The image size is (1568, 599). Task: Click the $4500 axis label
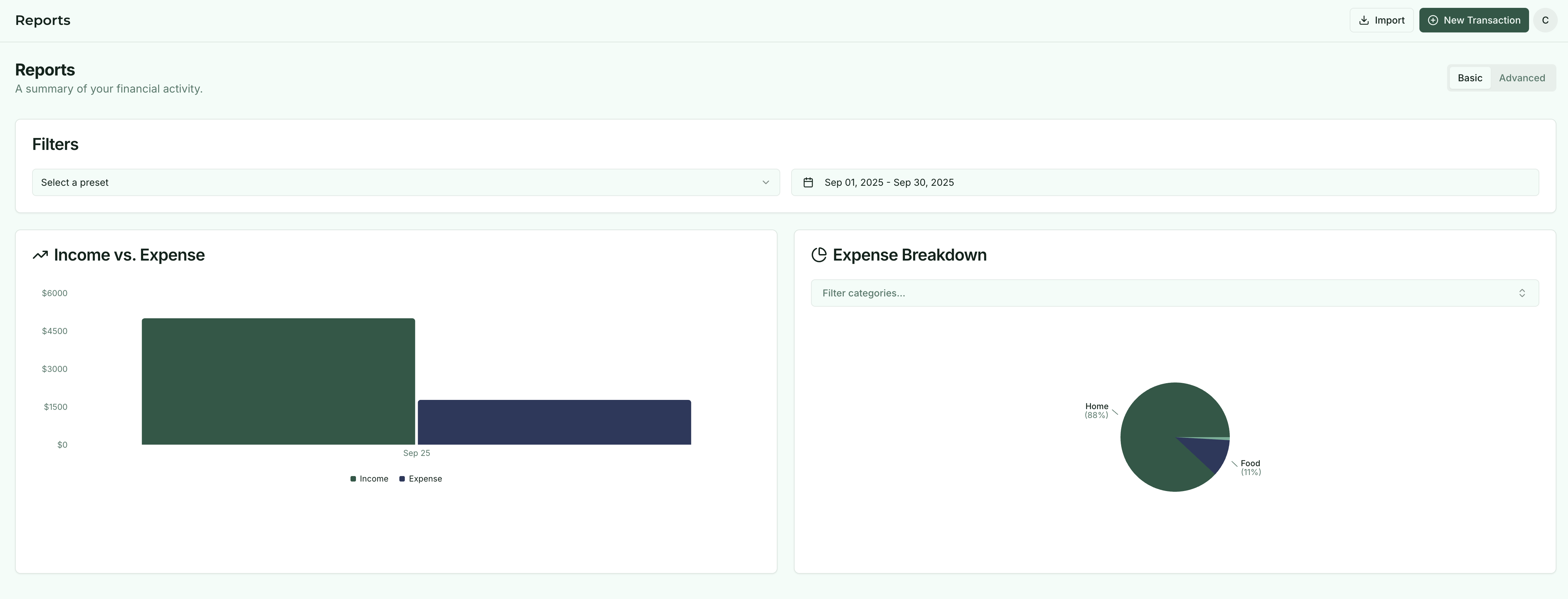click(54, 331)
